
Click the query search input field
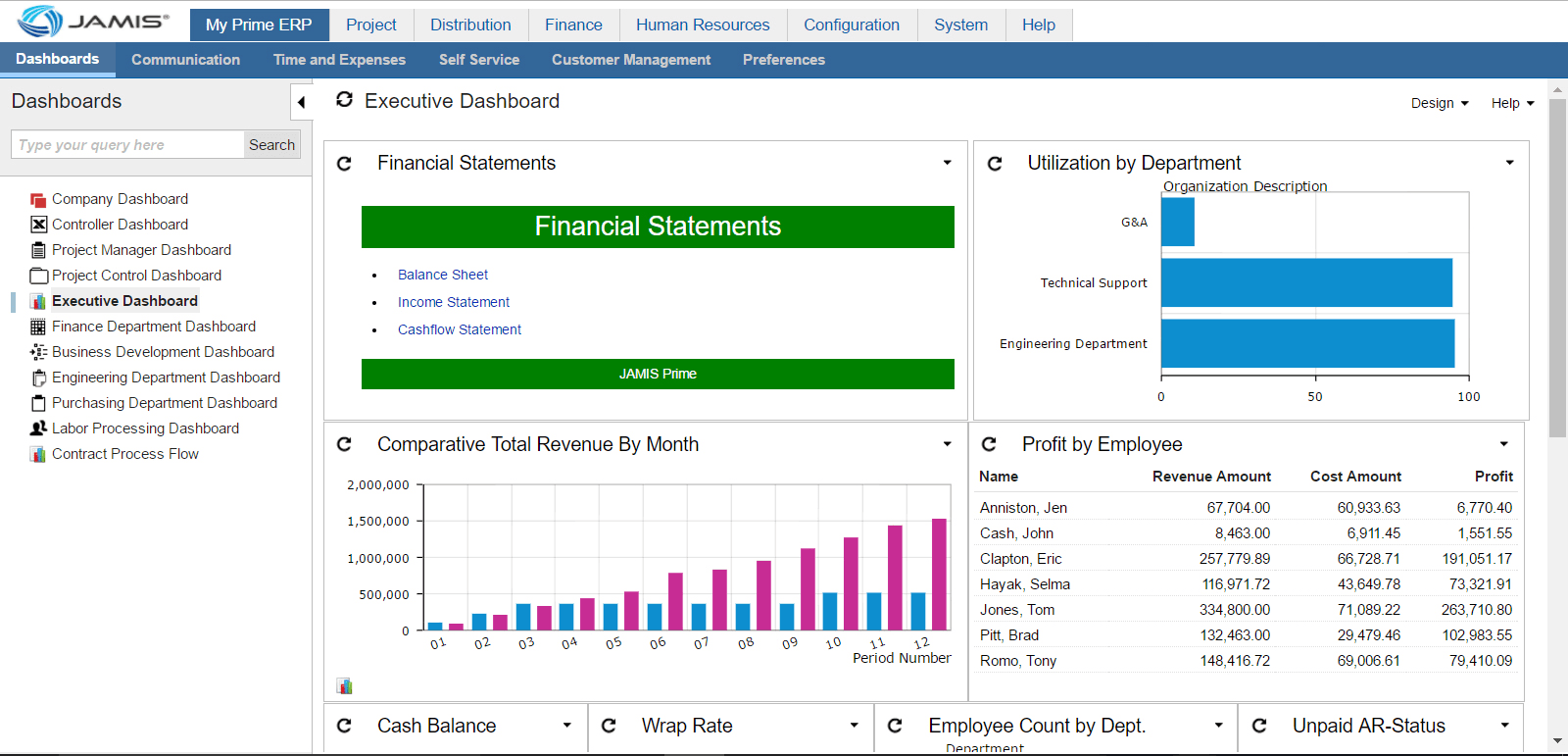(x=127, y=145)
